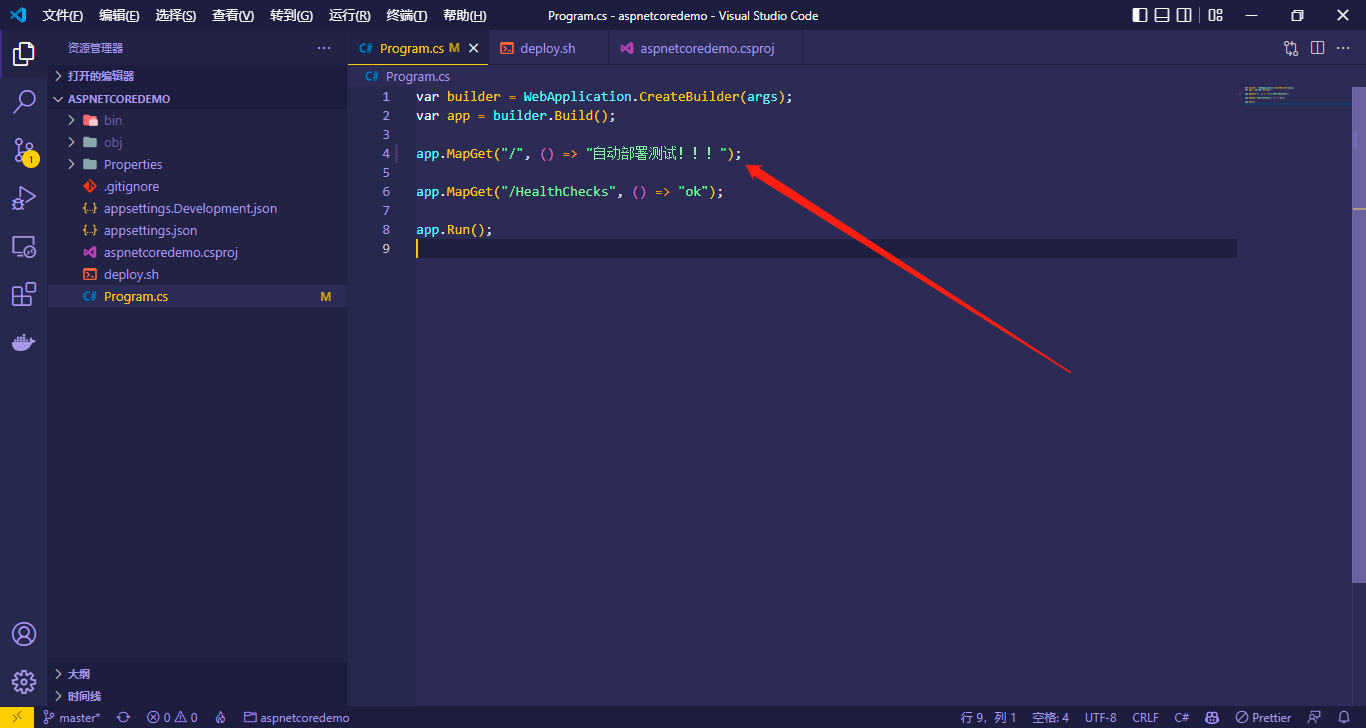Click the feedback icon in status bar
This screenshot has height=728, width=1366.
point(1314,717)
